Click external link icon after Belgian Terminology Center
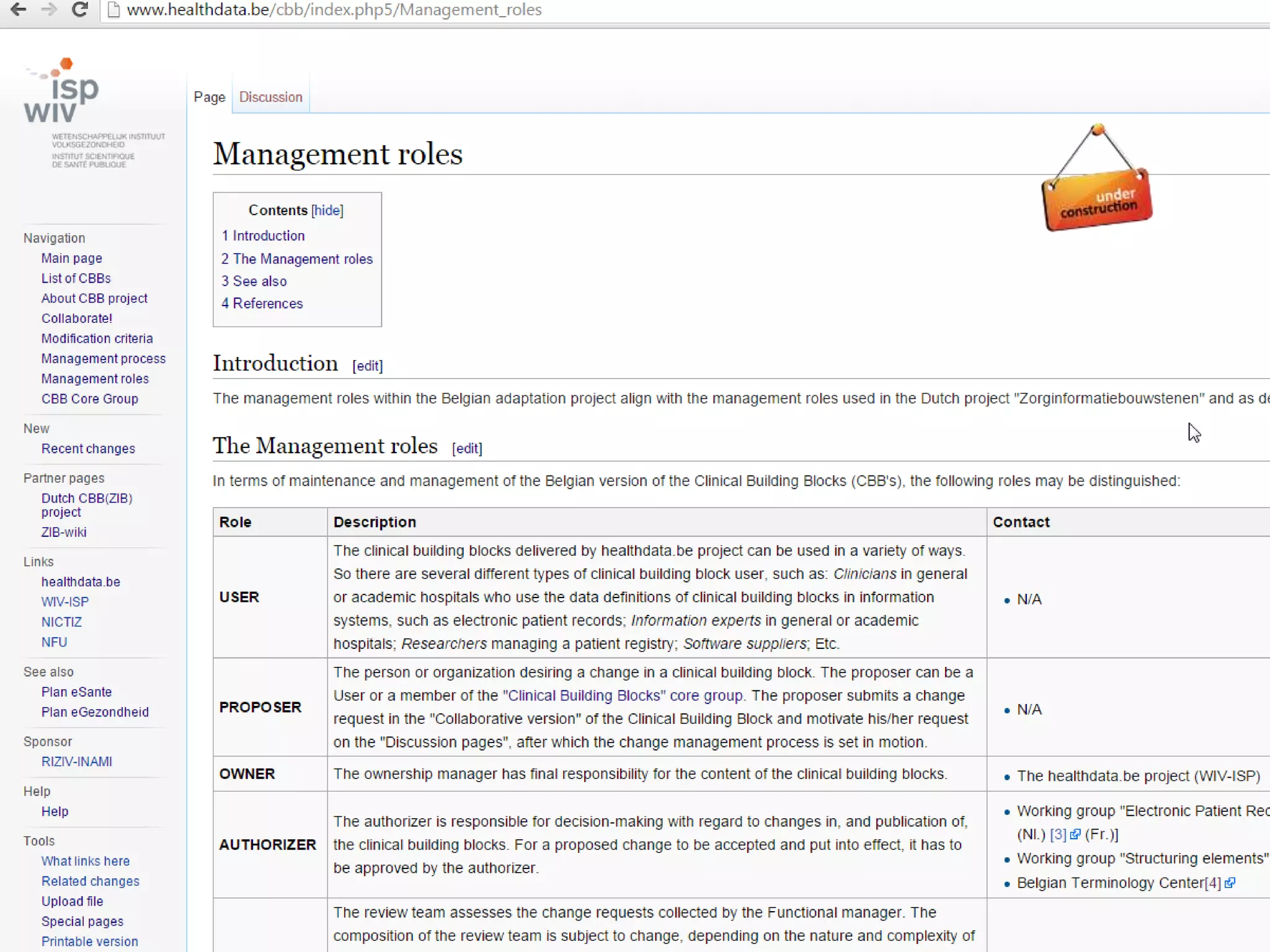 coord(1230,883)
